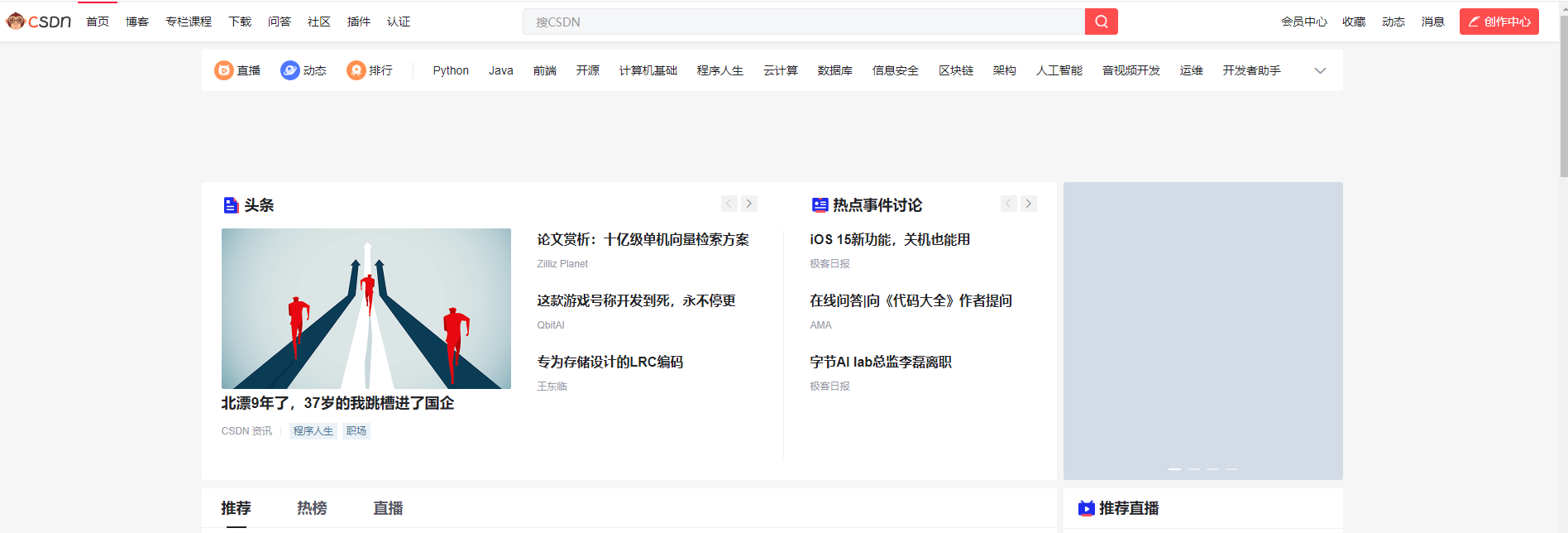Click the CSDN logo

point(39,22)
